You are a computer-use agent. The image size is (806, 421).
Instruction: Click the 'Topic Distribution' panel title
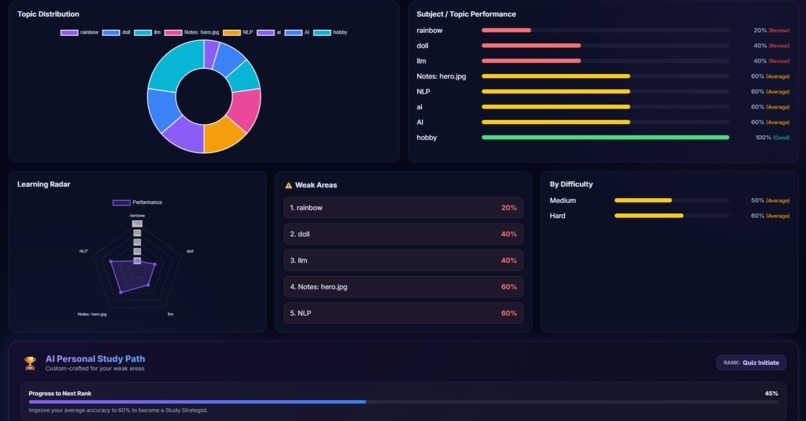point(48,14)
